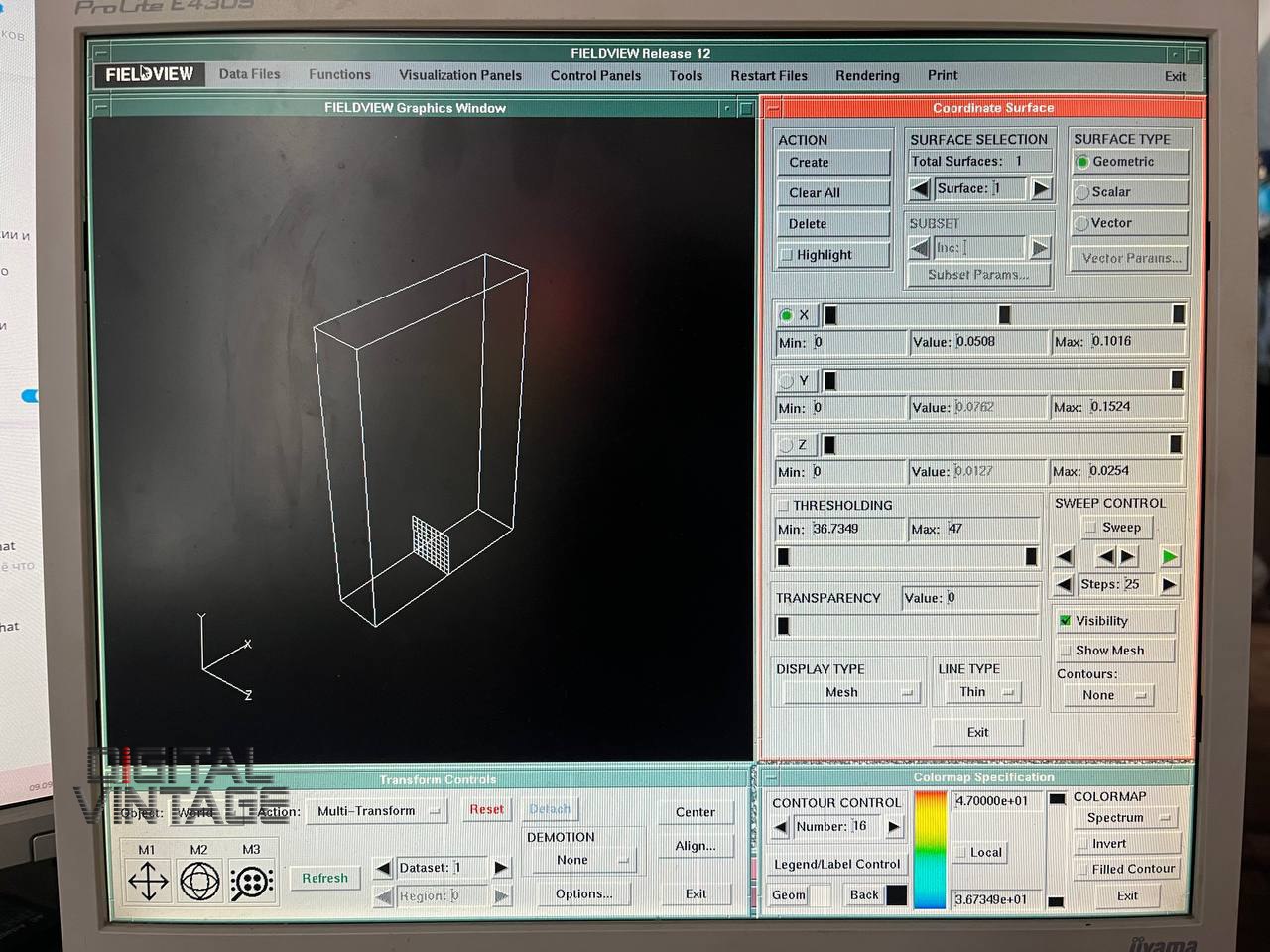Click the M3 zoom magnifier icon
1270x952 pixels.
[252, 882]
